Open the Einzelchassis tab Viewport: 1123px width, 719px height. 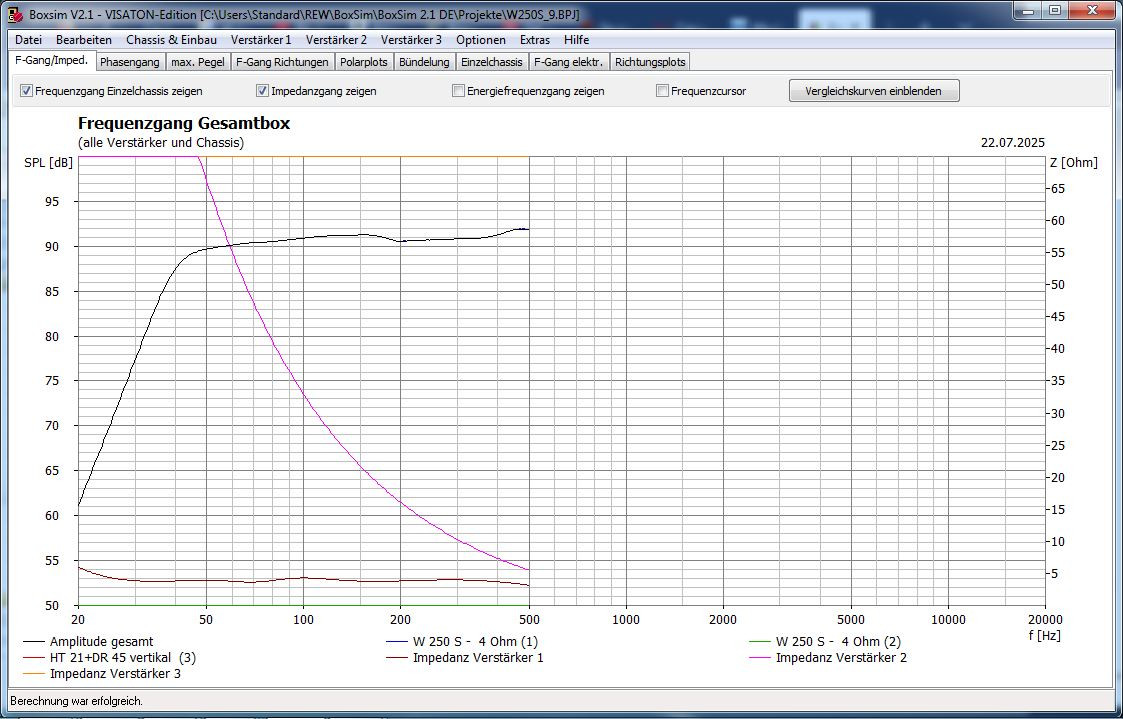click(x=491, y=62)
